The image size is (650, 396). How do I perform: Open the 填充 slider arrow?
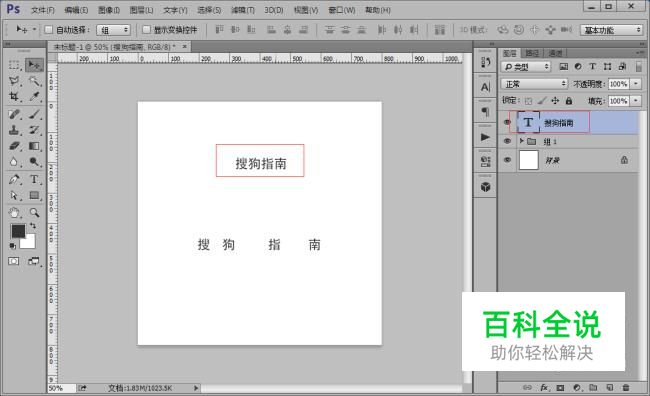click(635, 101)
